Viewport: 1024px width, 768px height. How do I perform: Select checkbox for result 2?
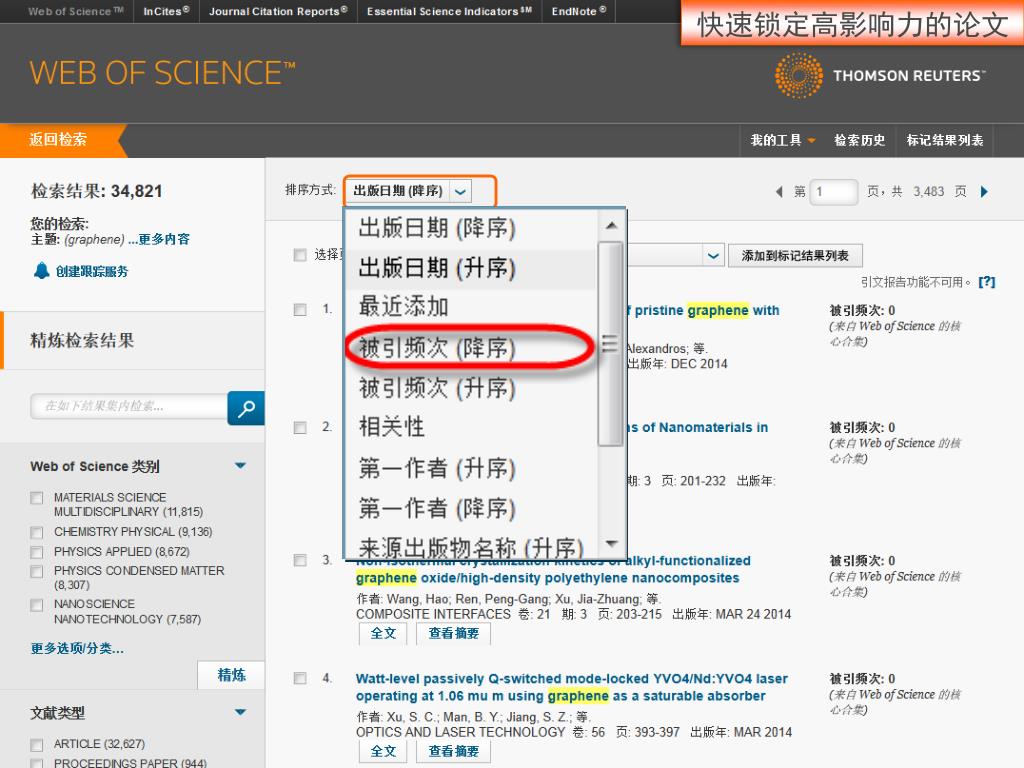[x=300, y=428]
